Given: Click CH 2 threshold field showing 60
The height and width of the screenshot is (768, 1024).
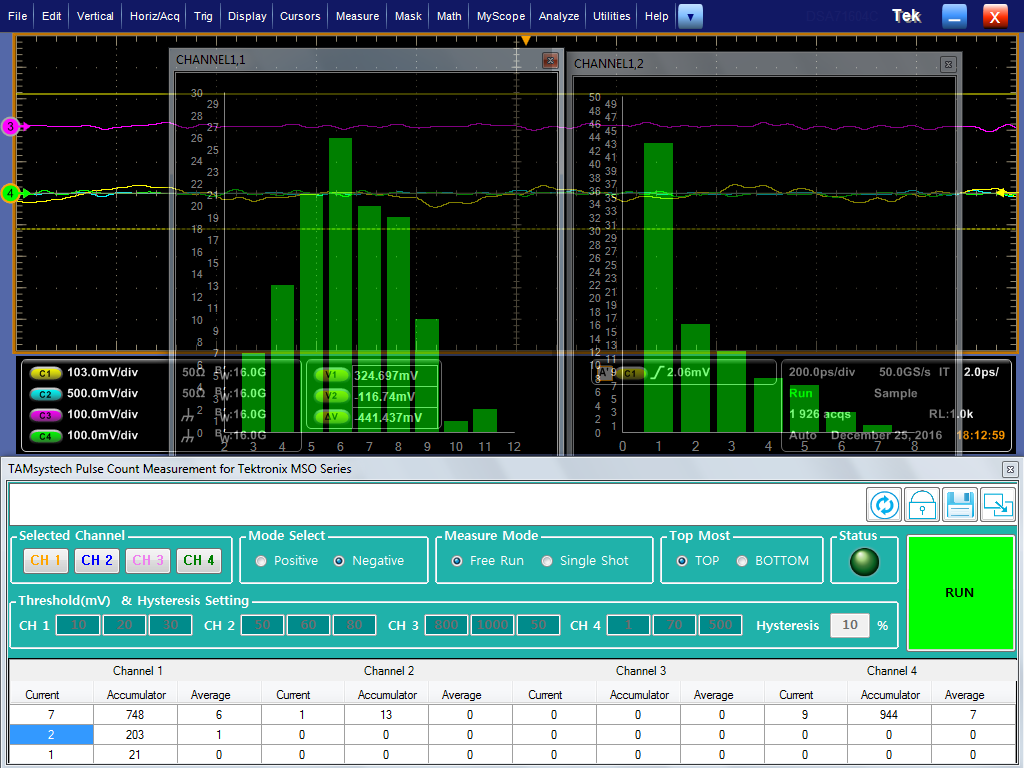Looking at the screenshot, I should (308, 625).
